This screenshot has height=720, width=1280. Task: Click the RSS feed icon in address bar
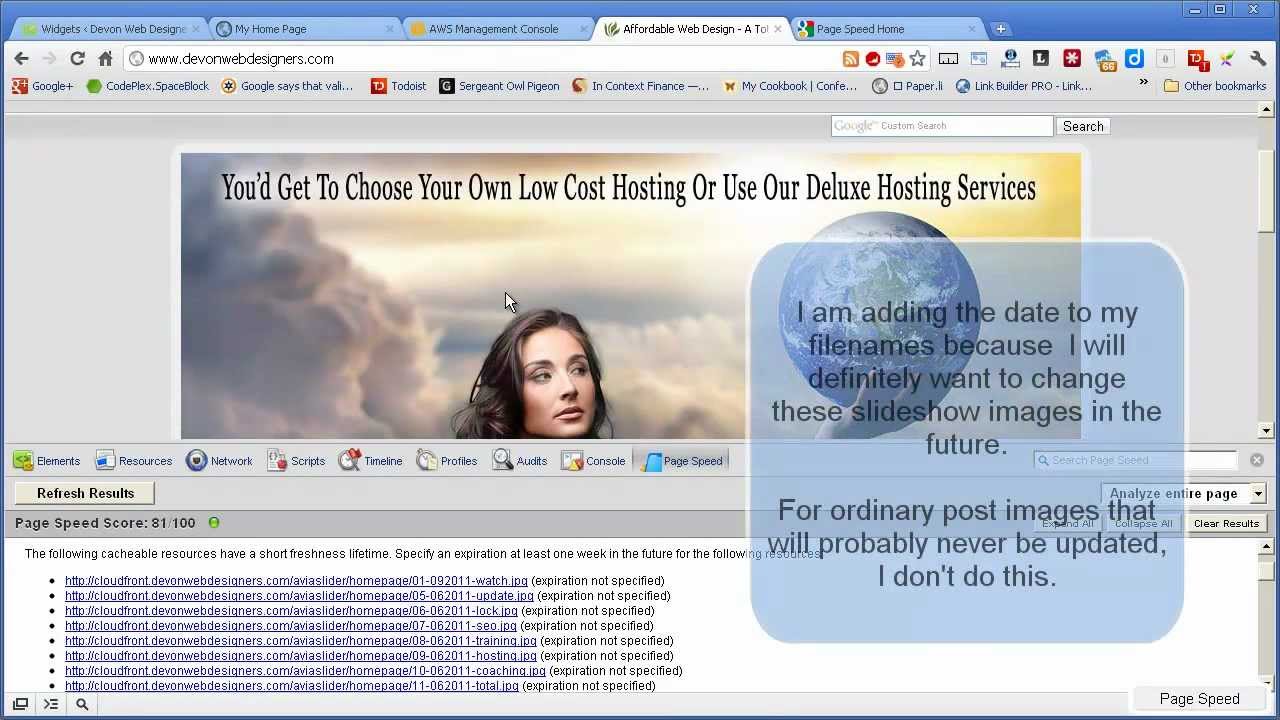tap(850, 59)
